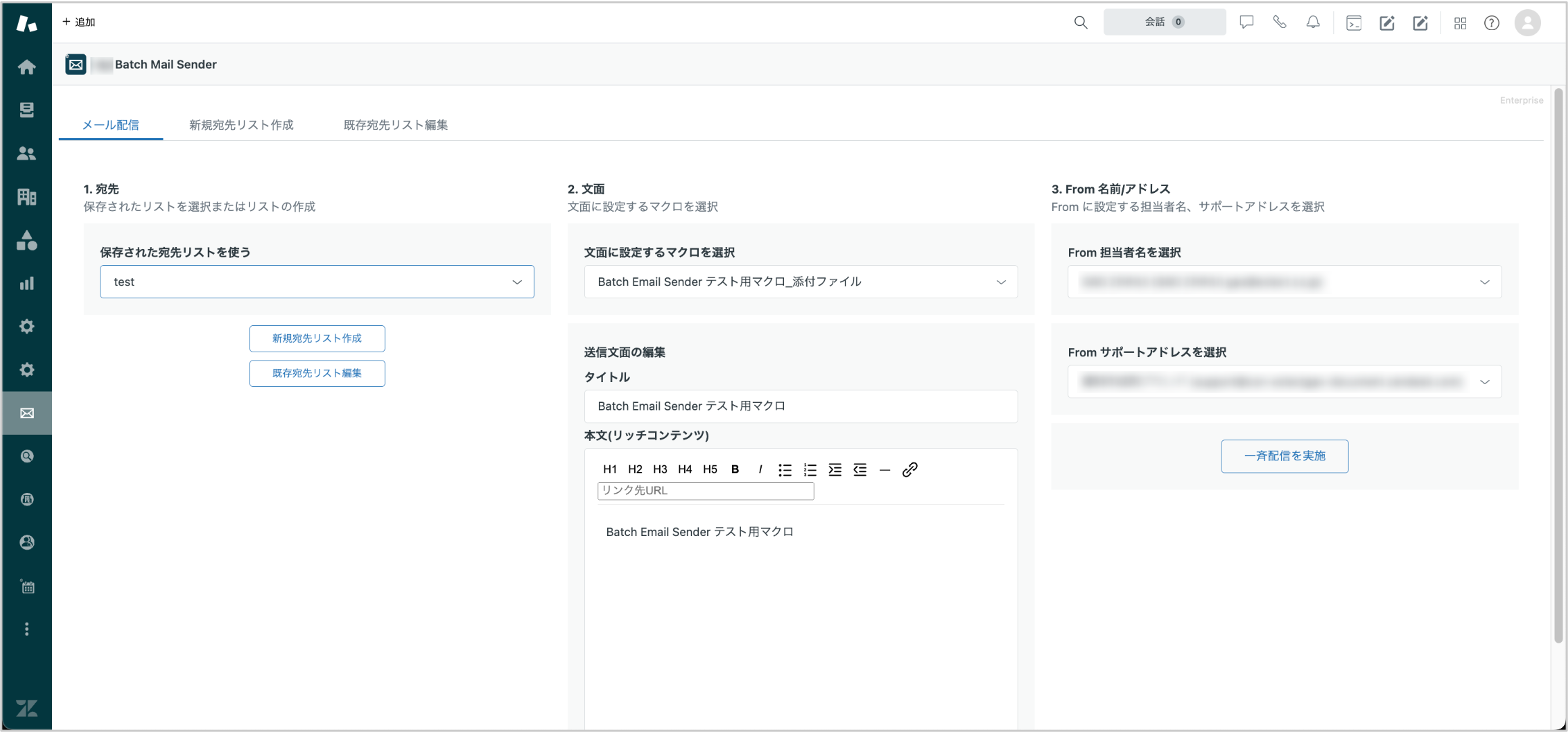
Task: Toggle bold formatting in editor toolbar
Action: [x=735, y=469]
